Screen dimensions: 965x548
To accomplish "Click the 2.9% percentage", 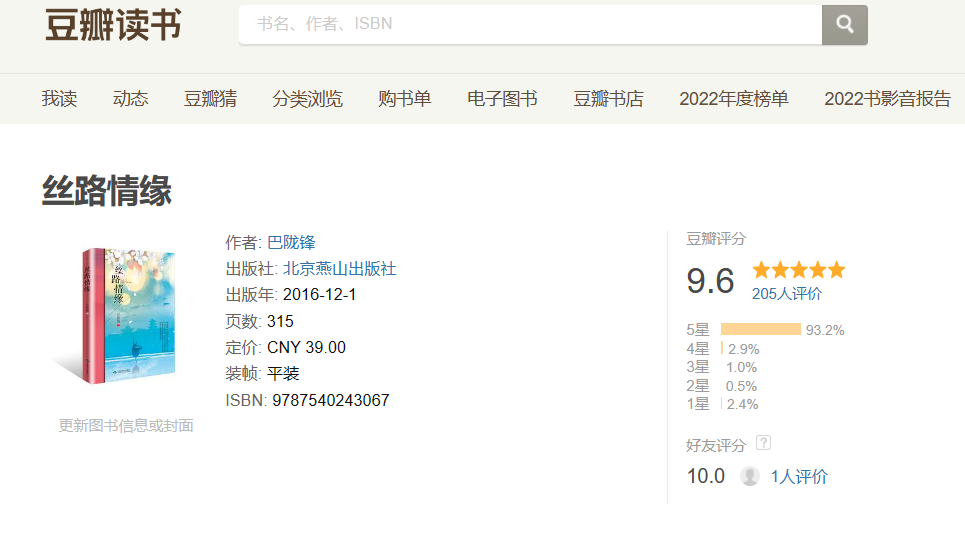I will (x=743, y=349).
